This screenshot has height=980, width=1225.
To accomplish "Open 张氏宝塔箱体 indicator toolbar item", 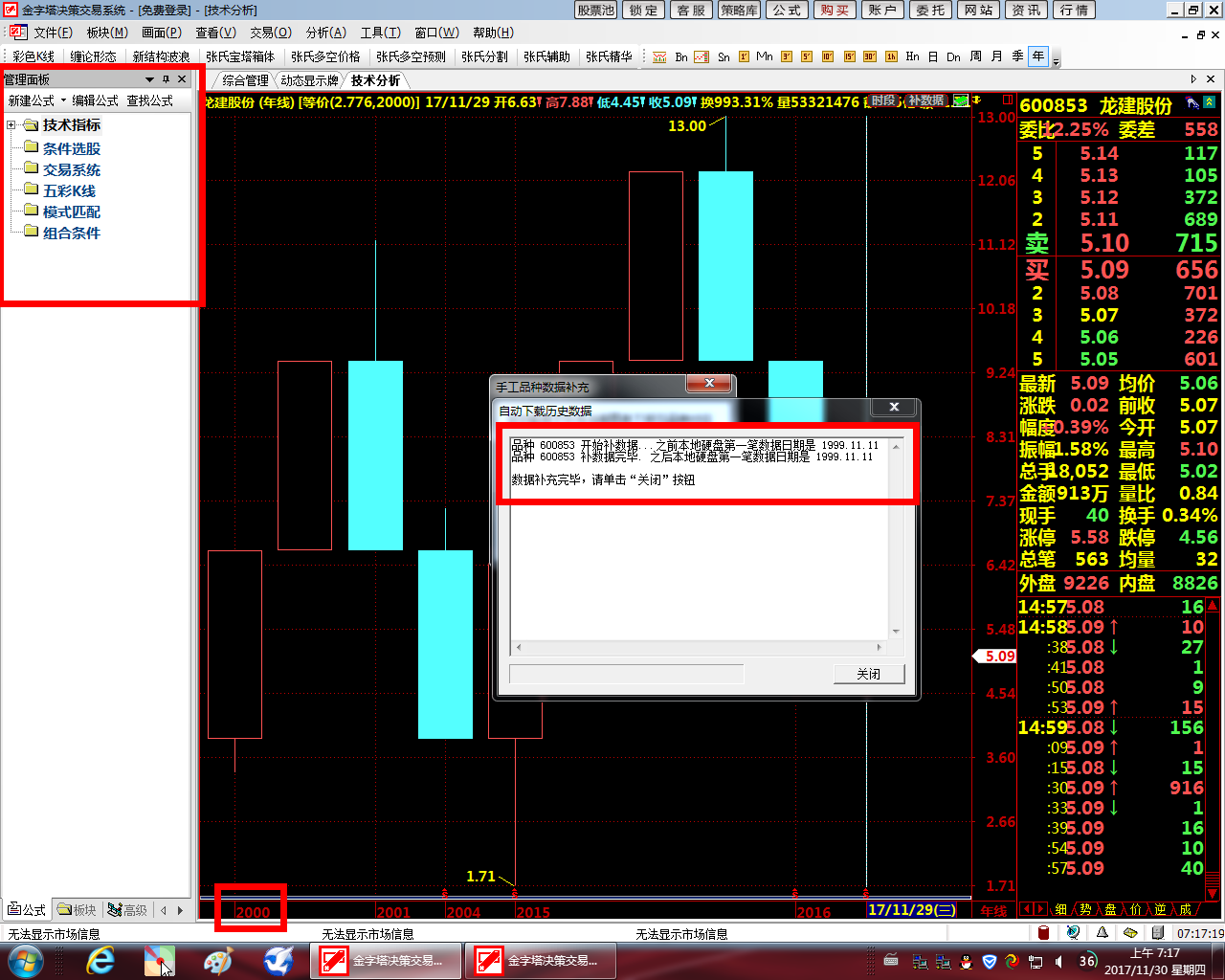I will click(240, 57).
